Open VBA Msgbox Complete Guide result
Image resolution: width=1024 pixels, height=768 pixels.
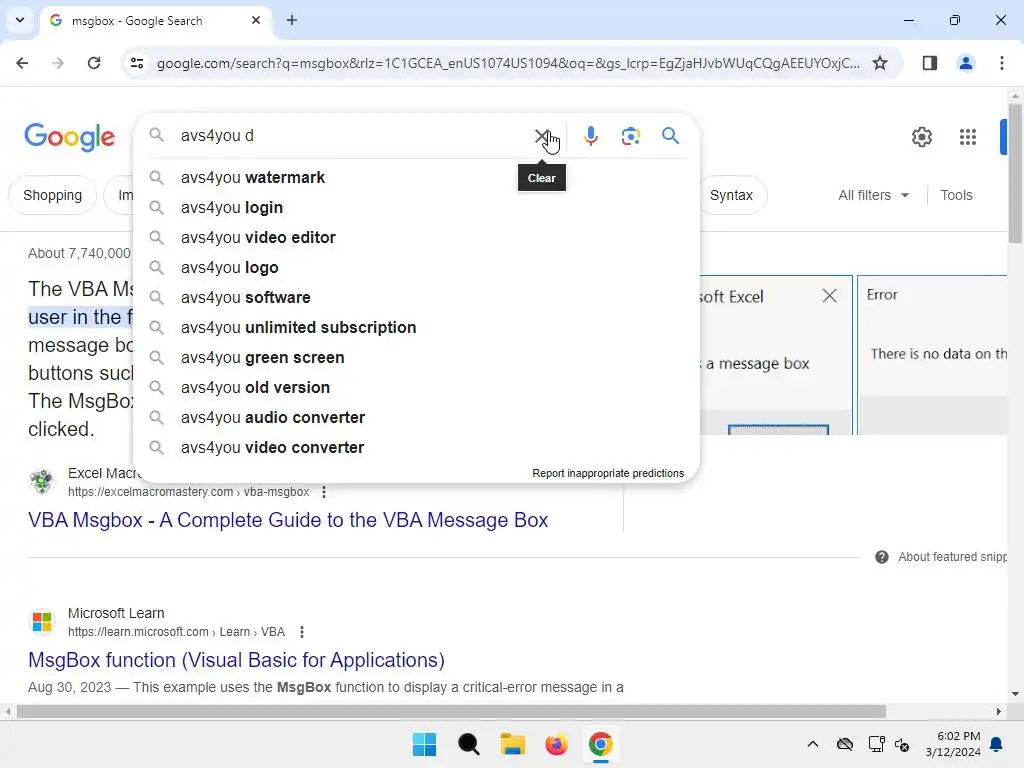point(288,520)
